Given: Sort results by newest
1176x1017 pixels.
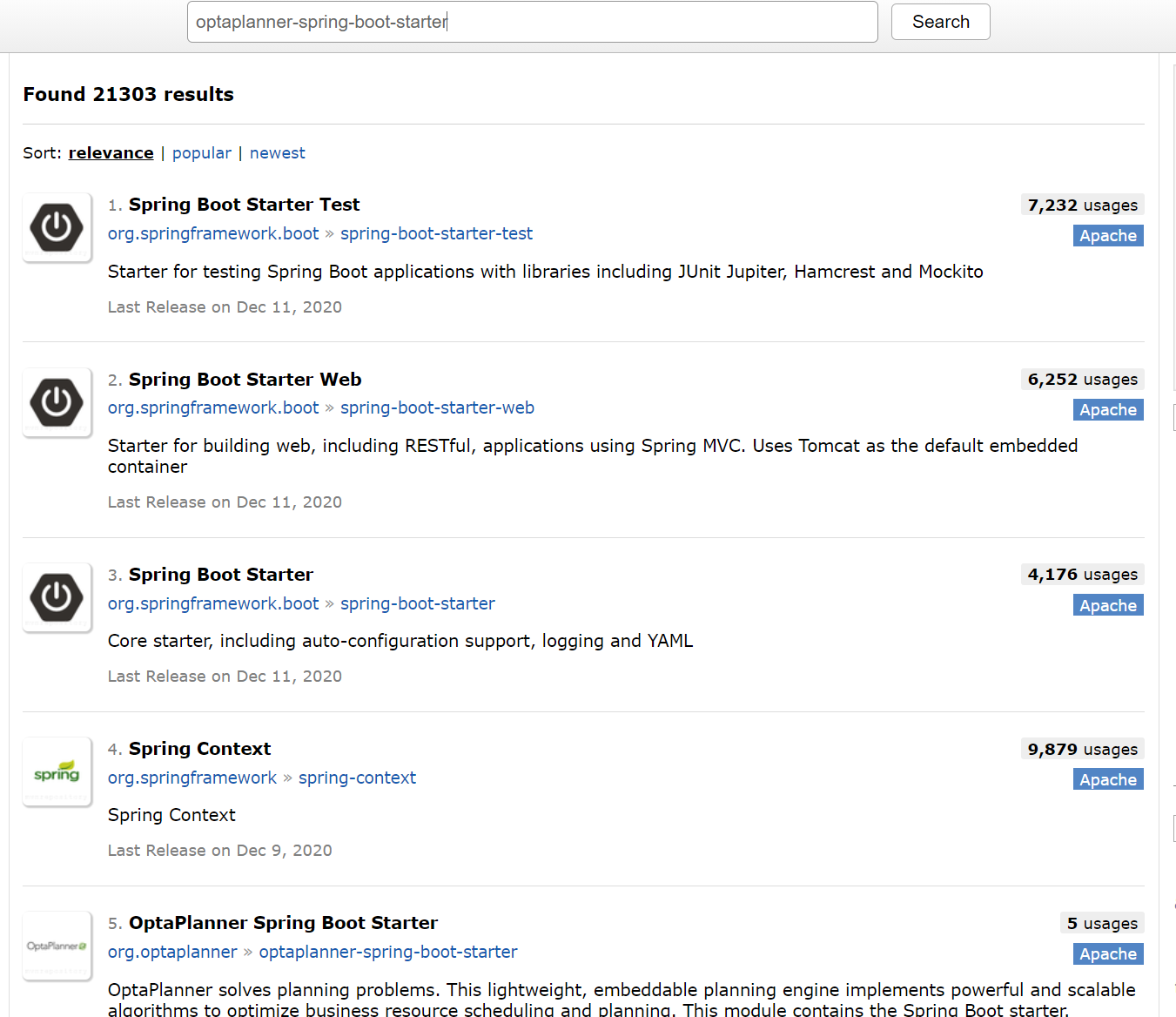Looking at the screenshot, I should [278, 153].
